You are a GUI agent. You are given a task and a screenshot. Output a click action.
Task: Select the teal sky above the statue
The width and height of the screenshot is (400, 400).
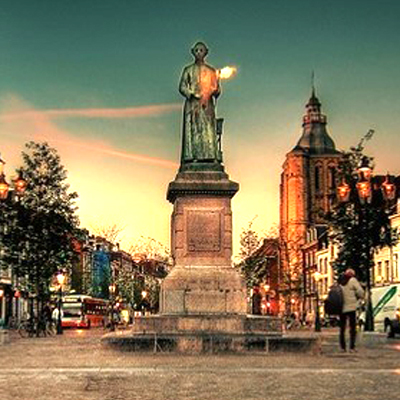[200, 23]
